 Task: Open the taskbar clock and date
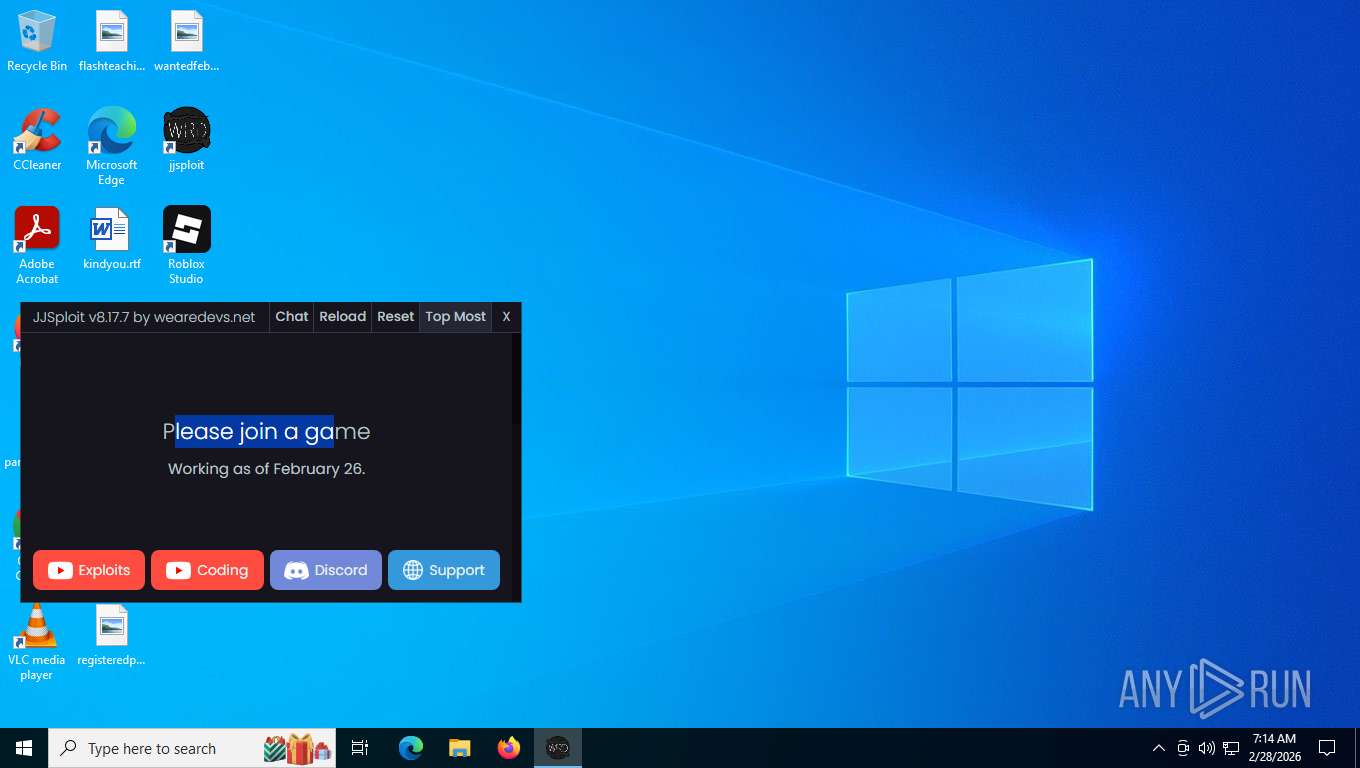pos(1274,748)
